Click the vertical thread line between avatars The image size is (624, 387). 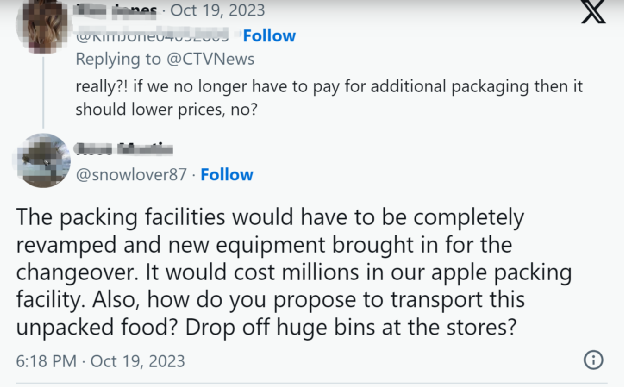pyautogui.click(x=43, y=93)
